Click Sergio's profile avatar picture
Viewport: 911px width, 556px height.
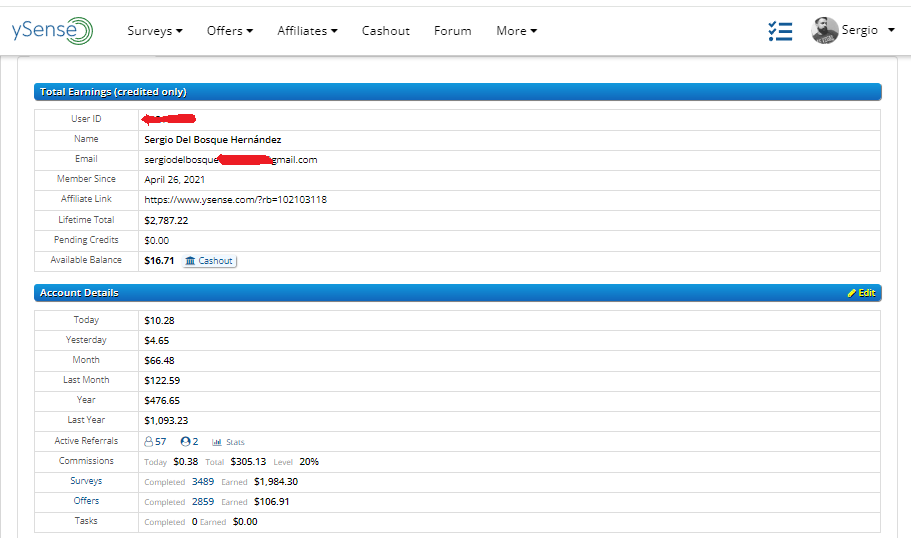[824, 31]
